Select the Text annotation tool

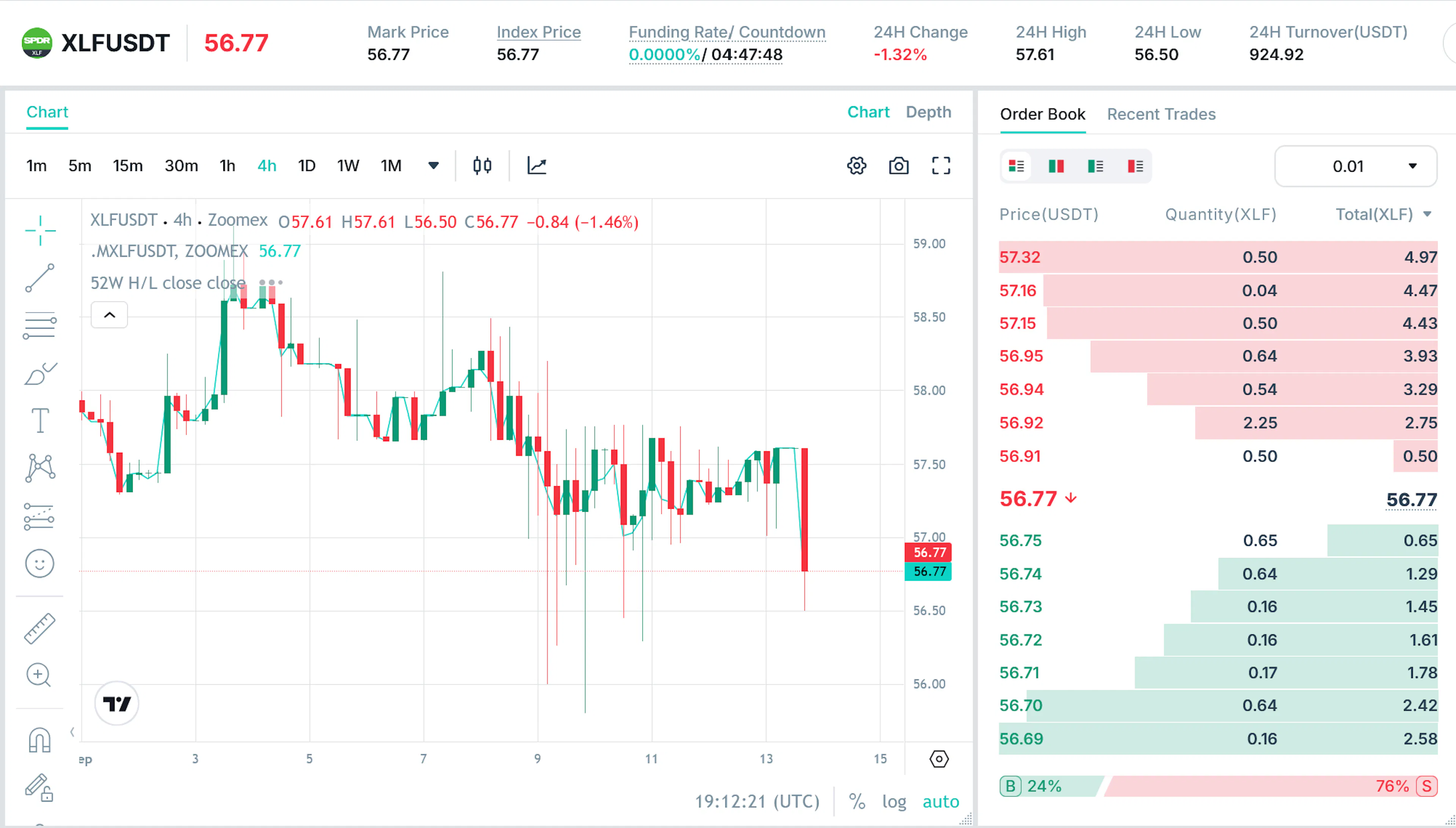point(40,421)
